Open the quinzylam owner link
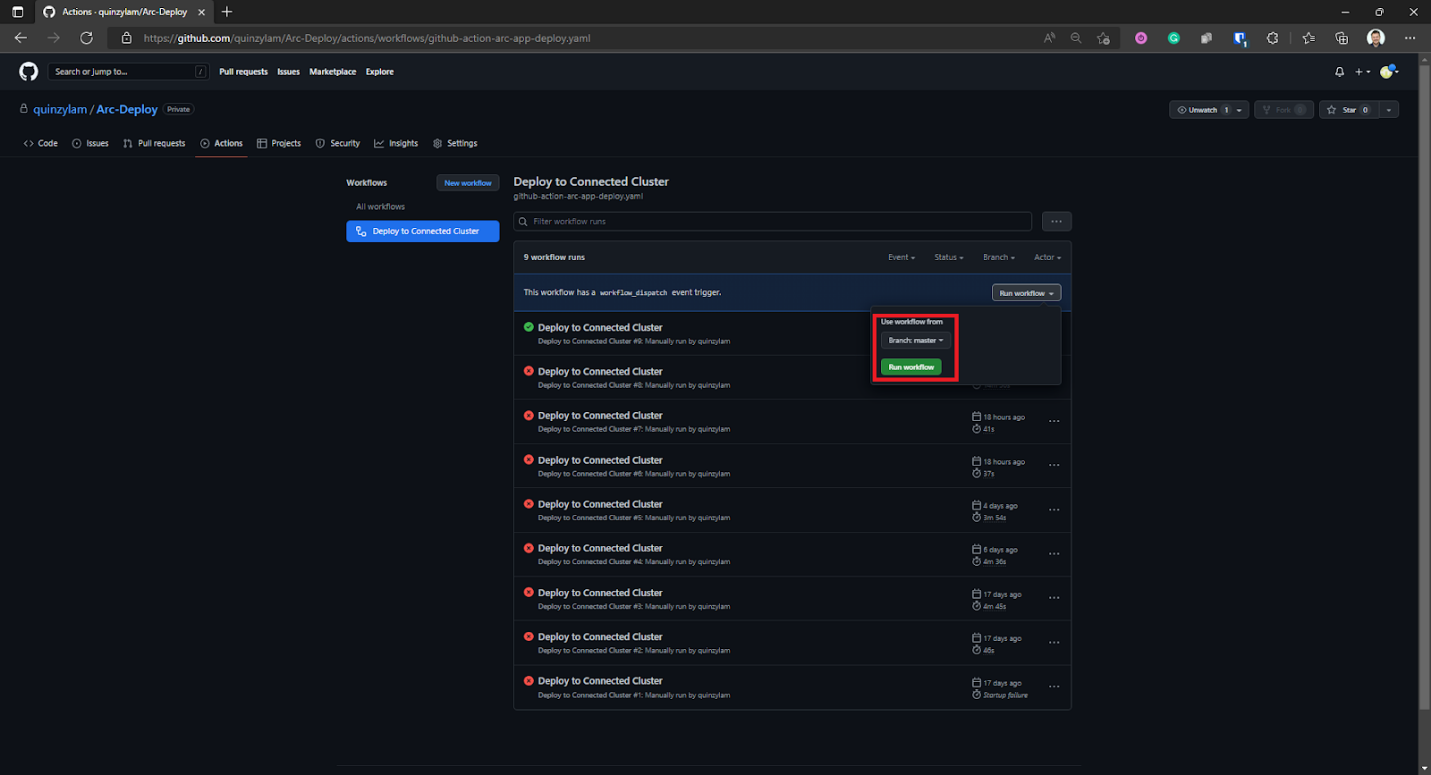This screenshot has height=775, width=1431. (x=59, y=110)
